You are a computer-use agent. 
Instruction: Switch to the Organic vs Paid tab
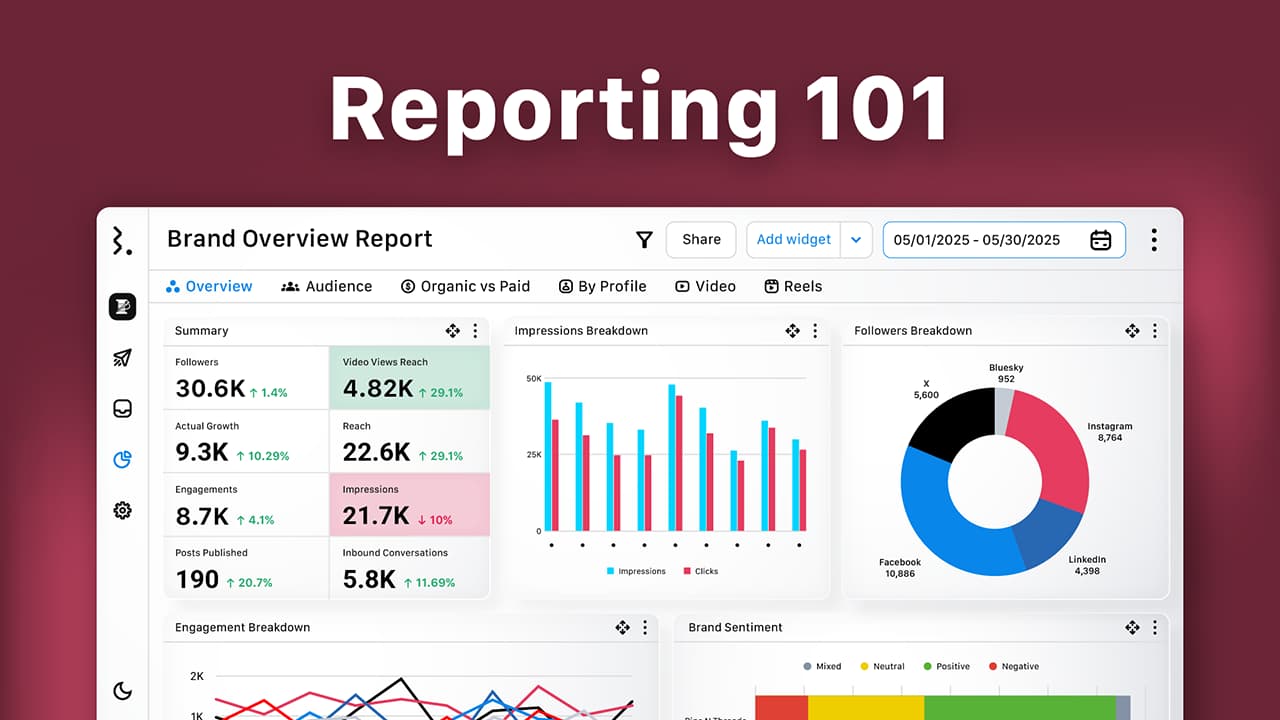(465, 287)
